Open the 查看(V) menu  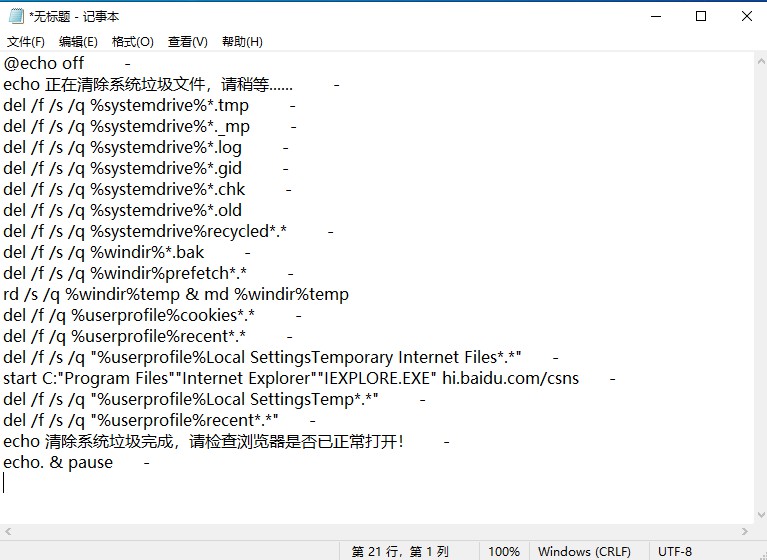click(x=187, y=41)
